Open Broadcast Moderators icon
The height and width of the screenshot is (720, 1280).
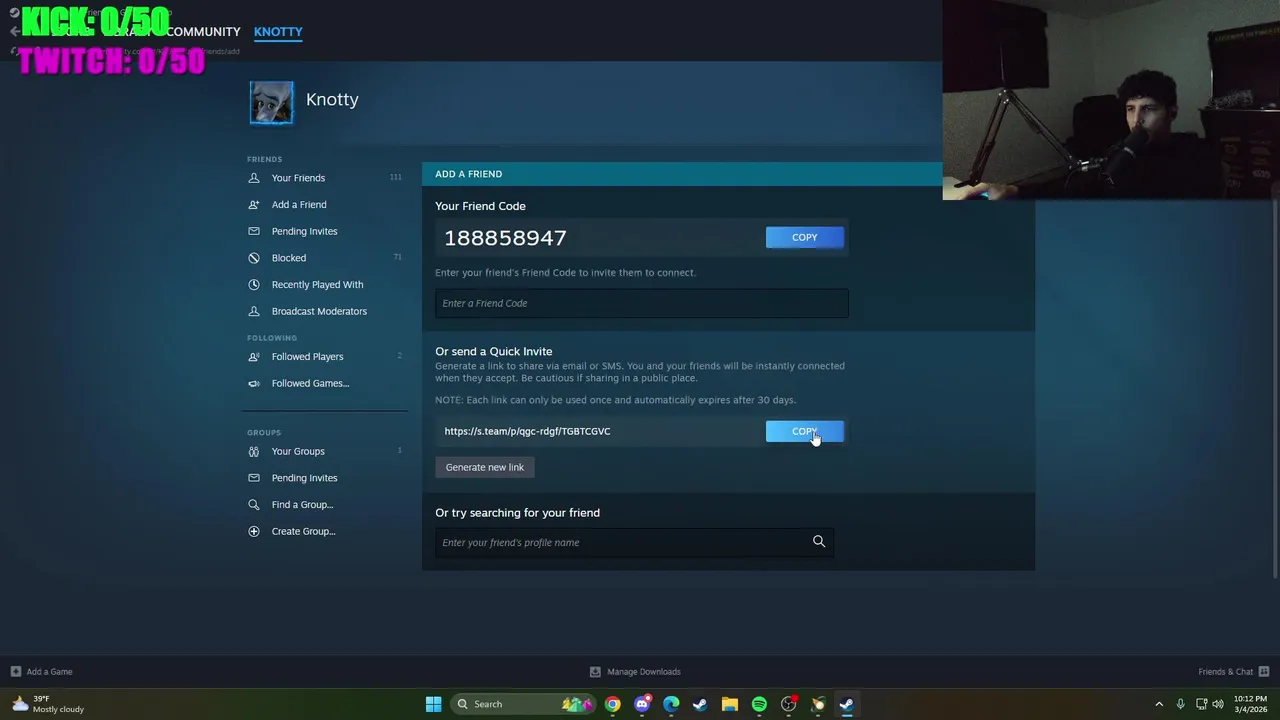coord(254,311)
